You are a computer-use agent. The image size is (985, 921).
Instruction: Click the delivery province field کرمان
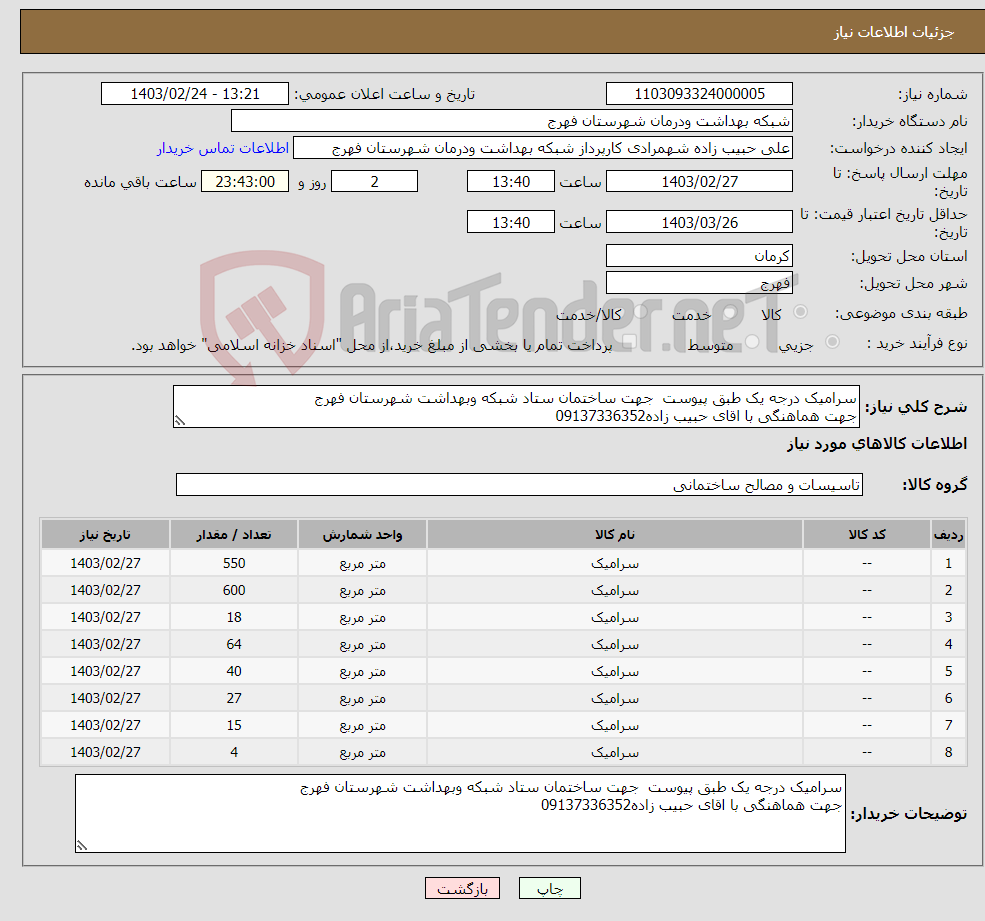pos(699,256)
